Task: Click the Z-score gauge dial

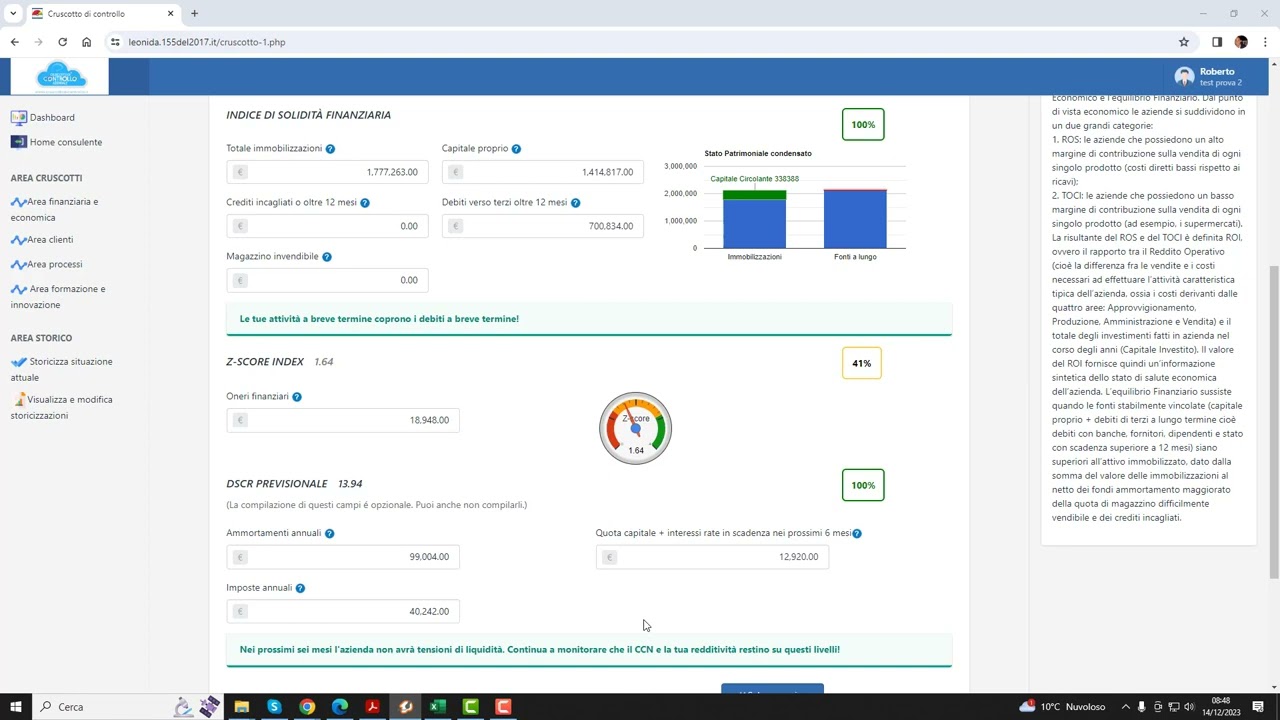Action: click(635, 429)
